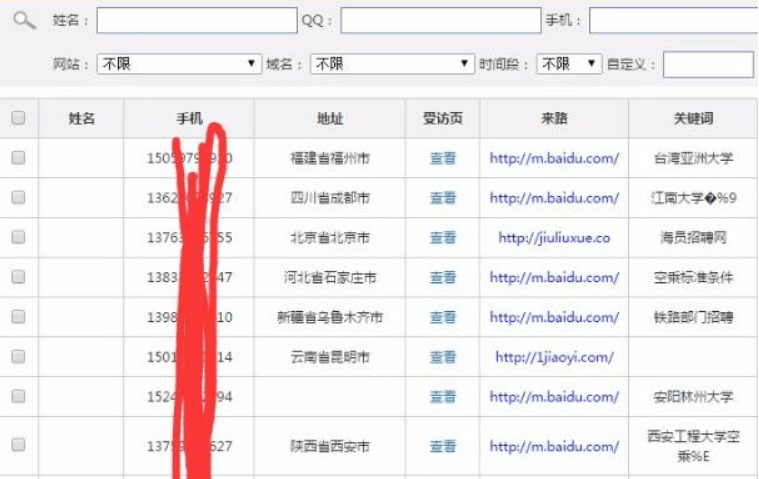Focus the 手机 search input field
759x479 pixels.
point(674,20)
